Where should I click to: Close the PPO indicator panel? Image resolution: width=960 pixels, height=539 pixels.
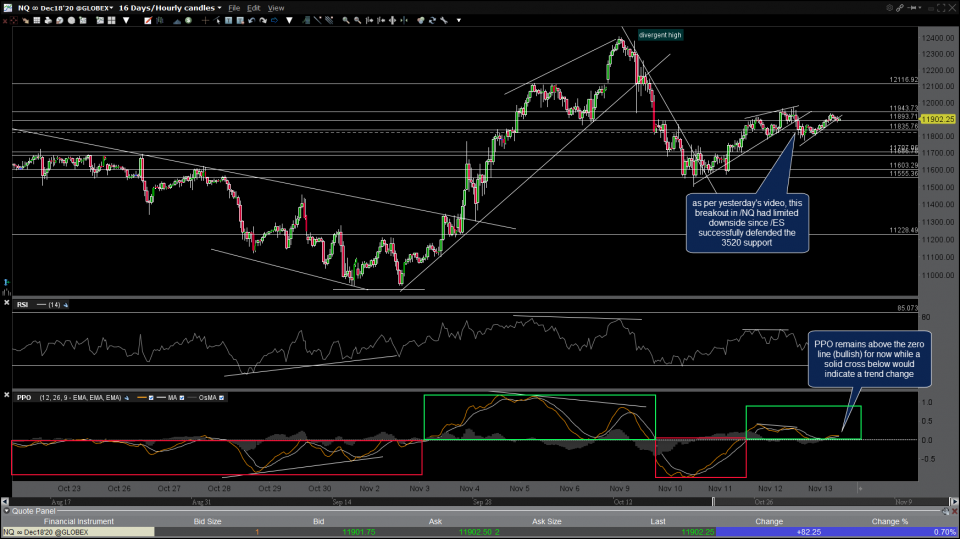[x=6, y=395]
